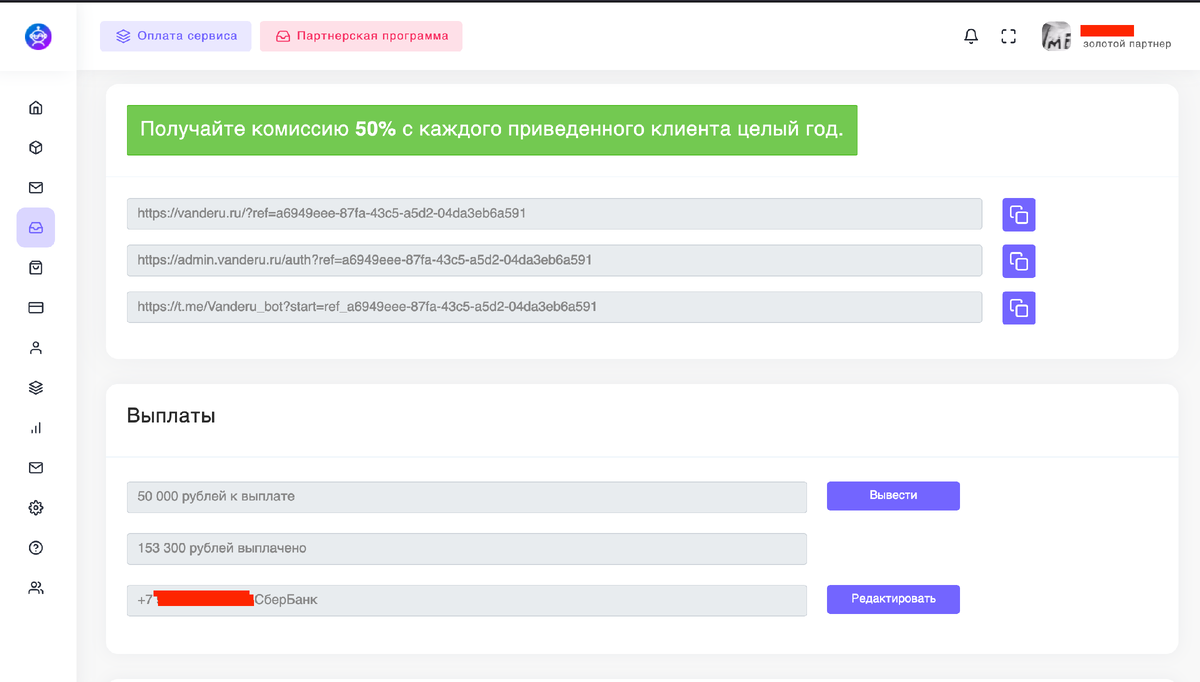Copy the vanderu.ru/?ref referral link

tap(1019, 214)
